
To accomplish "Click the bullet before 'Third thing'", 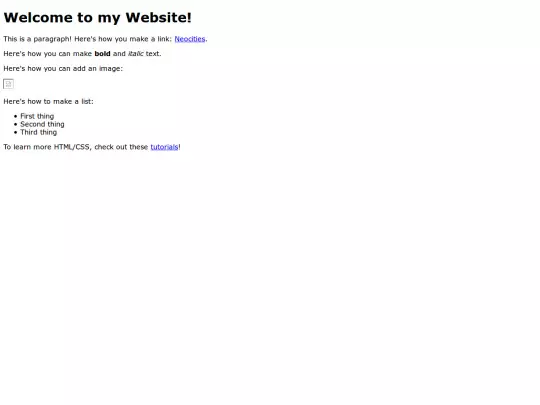I will pos(15,133).
